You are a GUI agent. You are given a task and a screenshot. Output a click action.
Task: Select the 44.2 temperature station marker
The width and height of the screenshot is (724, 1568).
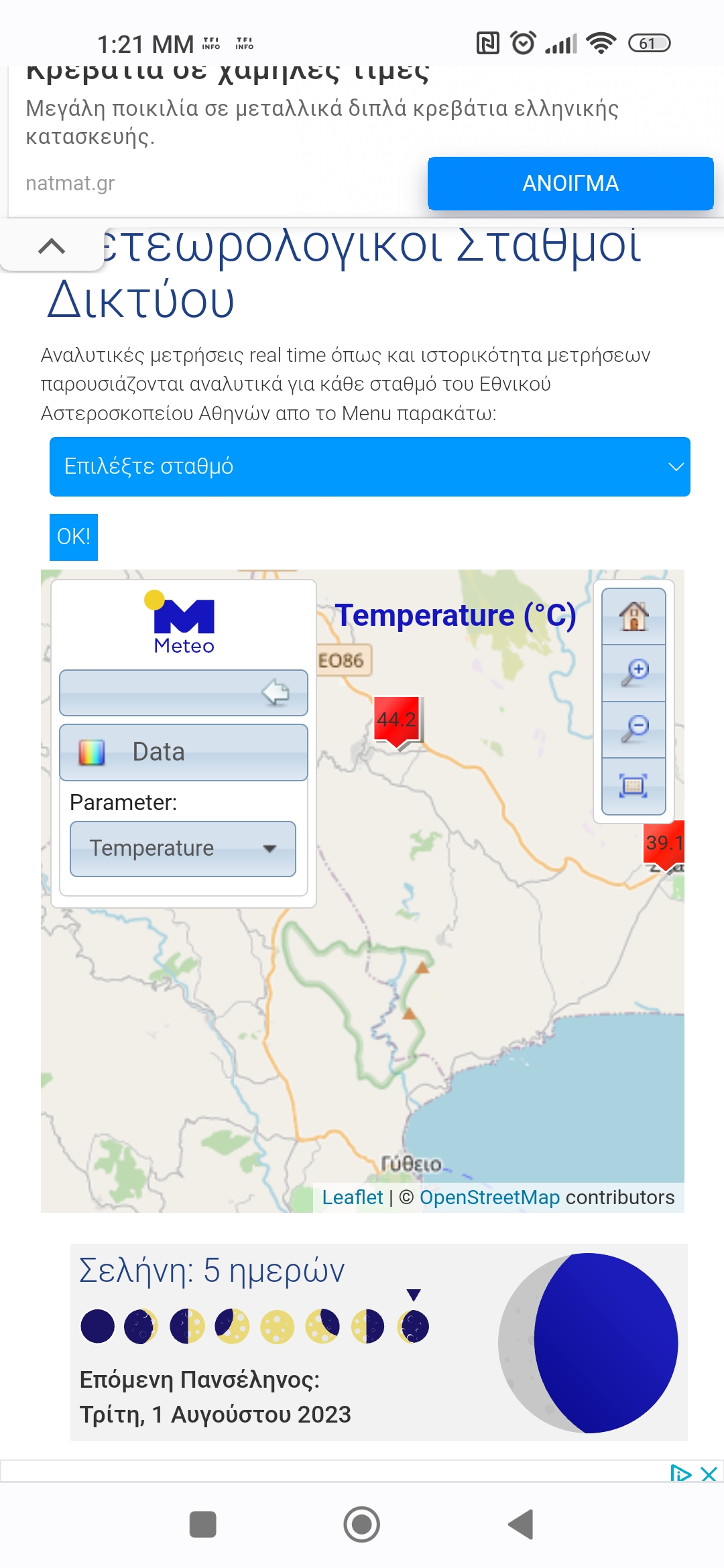tap(397, 722)
